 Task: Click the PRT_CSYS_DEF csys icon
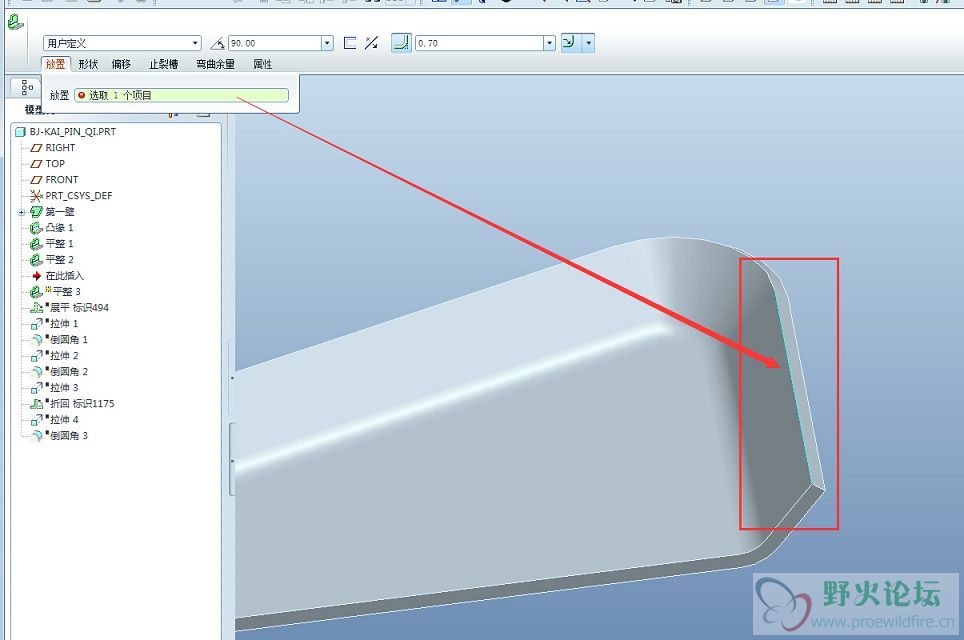pyautogui.click(x=36, y=196)
